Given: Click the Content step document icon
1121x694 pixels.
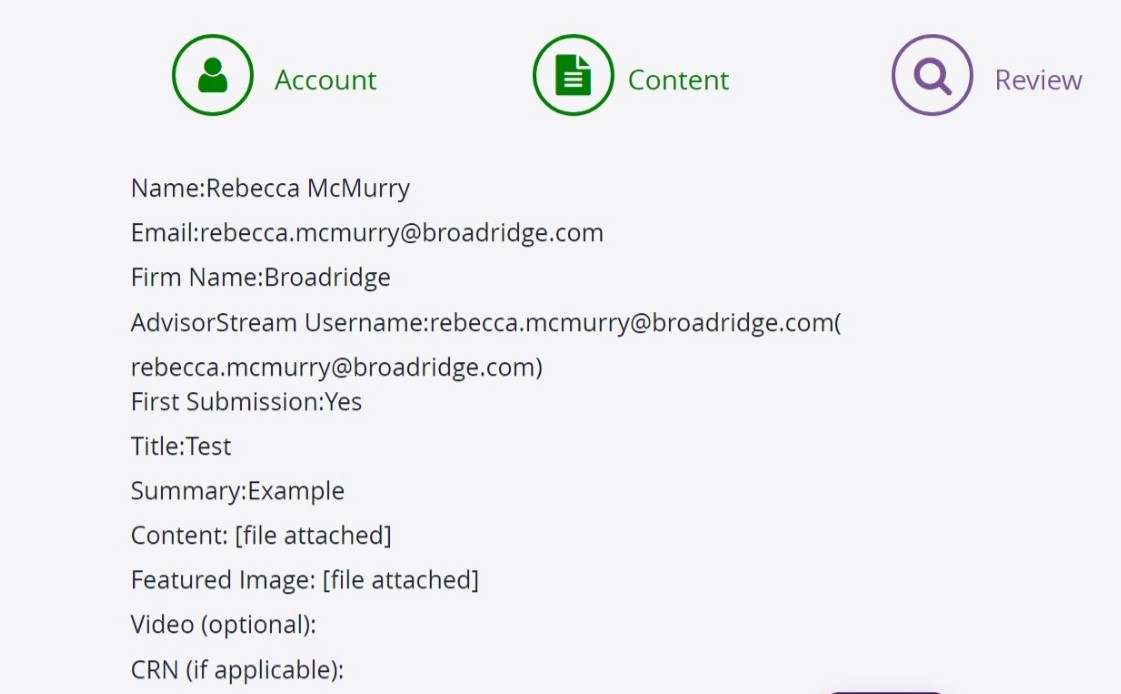Looking at the screenshot, I should point(573,75).
